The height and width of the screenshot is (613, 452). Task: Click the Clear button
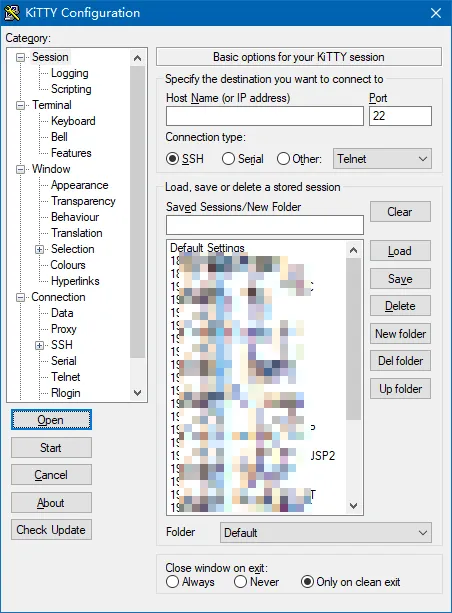(400, 212)
